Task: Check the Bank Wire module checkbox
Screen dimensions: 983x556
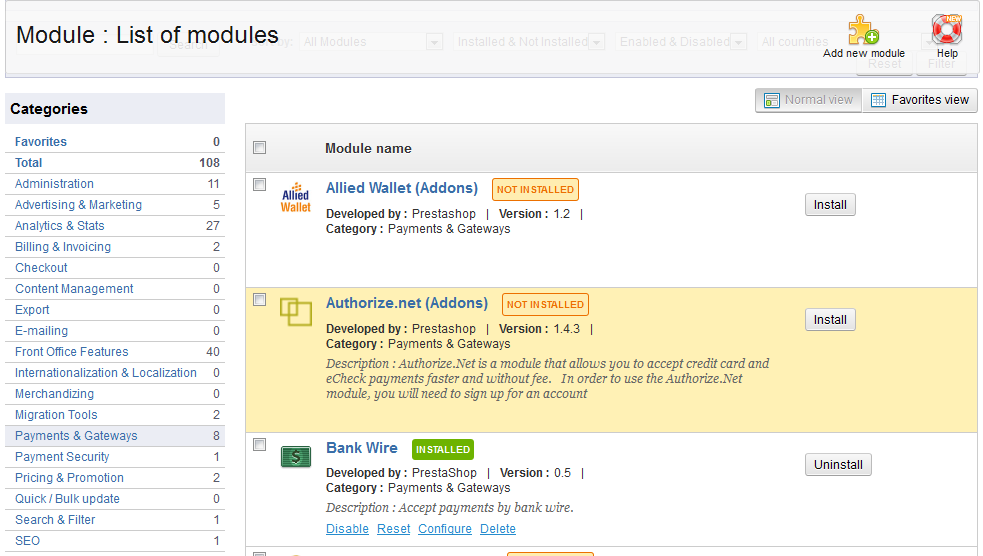Action: point(260,444)
